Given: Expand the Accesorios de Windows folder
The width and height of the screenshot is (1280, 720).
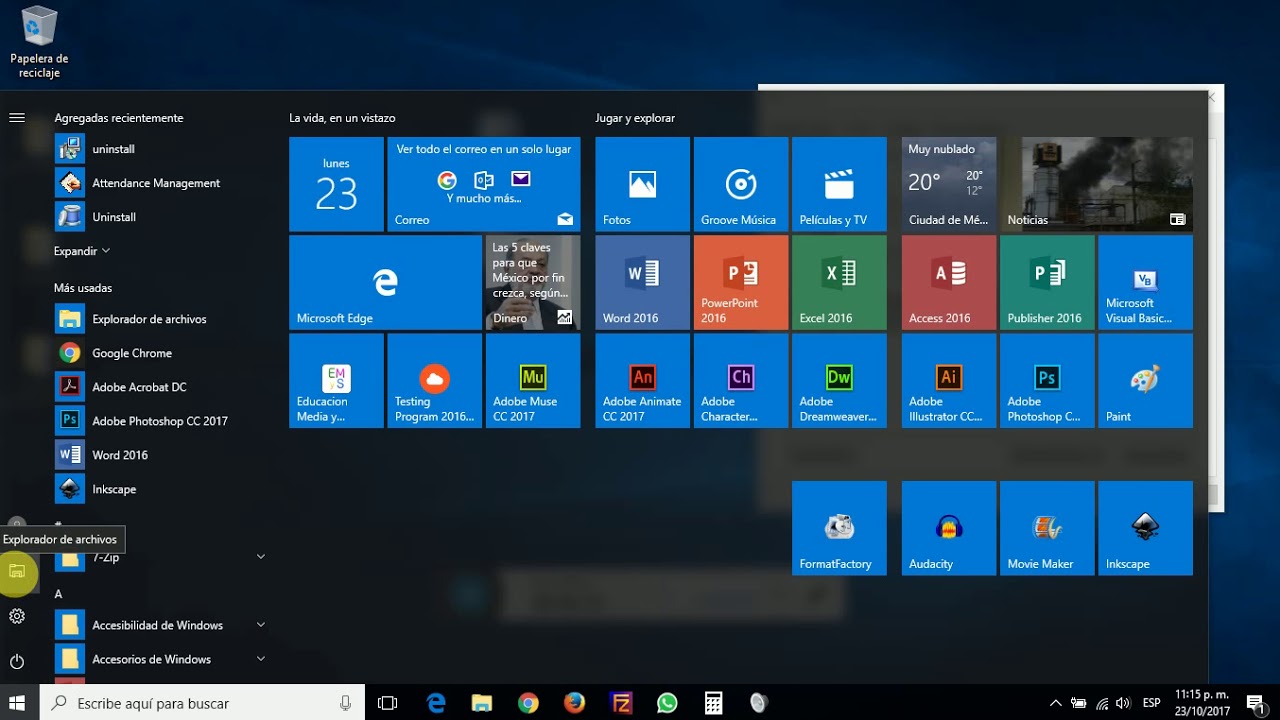Looking at the screenshot, I should click(260, 659).
